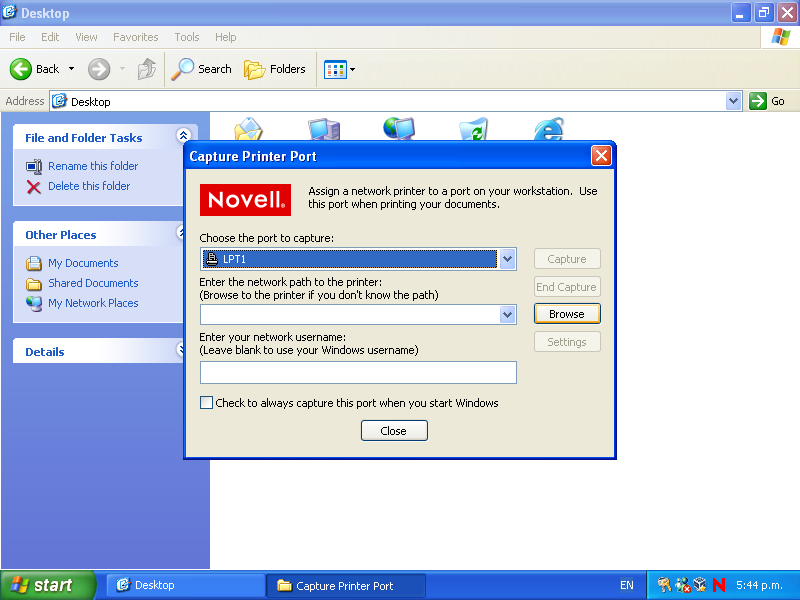Click the Shared Documents folder icon
The height and width of the screenshot is (600, 800).
coord(34,284)
